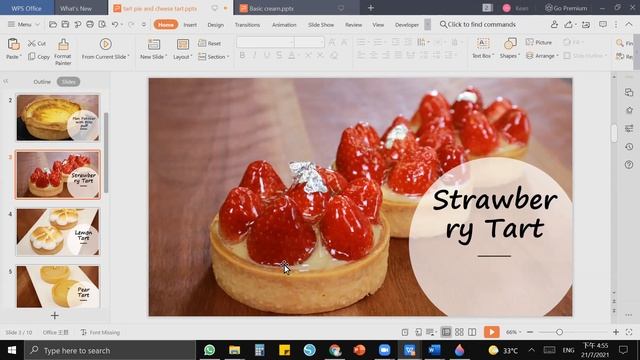The image size is (640, 360).
Task: Activate the Format Painter brush
Action: tap(63, 52)
